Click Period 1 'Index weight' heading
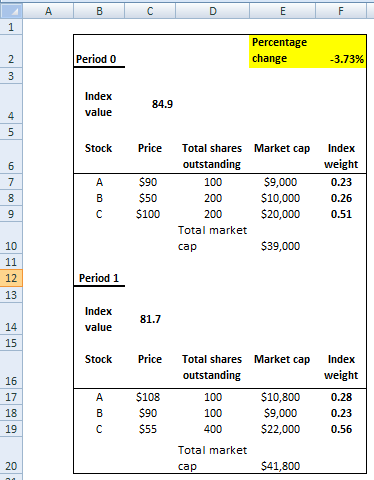 pos(341,367)
